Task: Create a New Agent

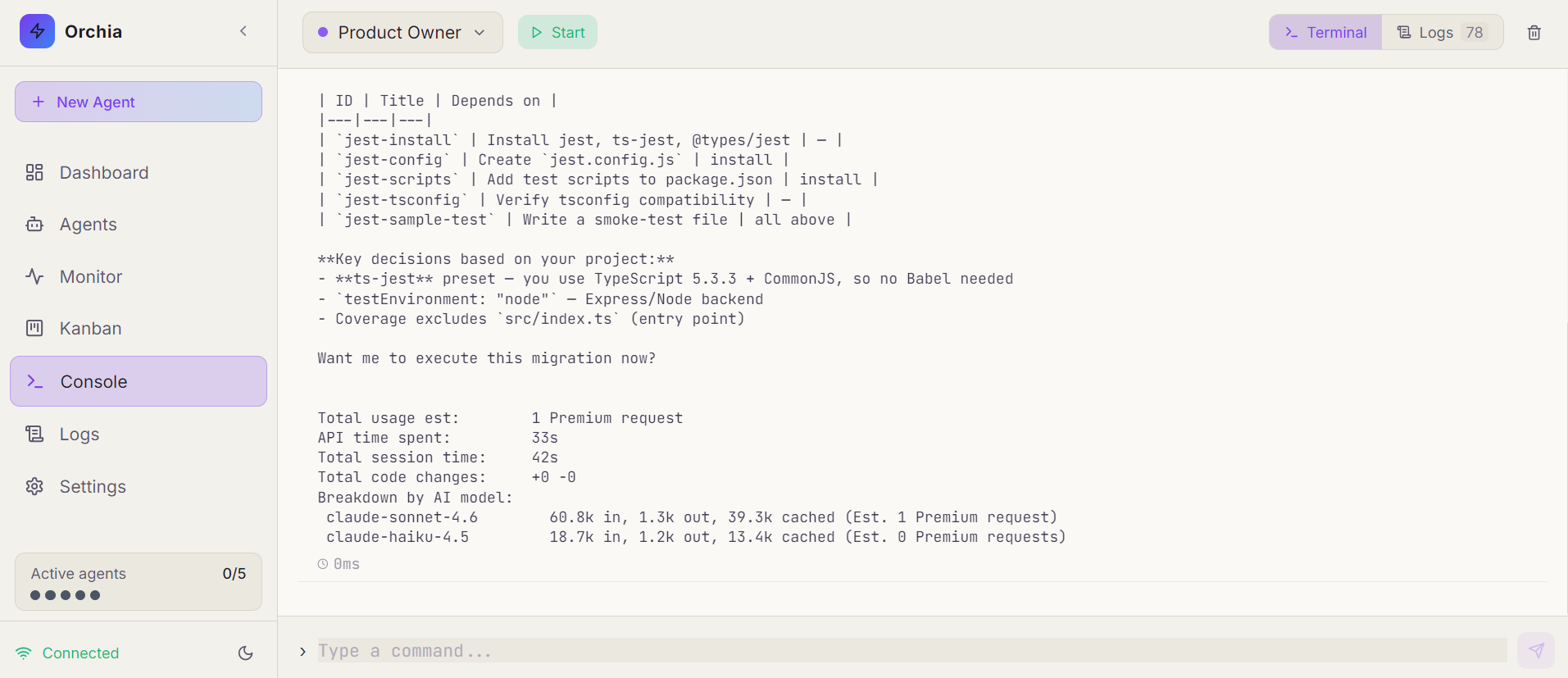Action: click(x=139, y=102)
